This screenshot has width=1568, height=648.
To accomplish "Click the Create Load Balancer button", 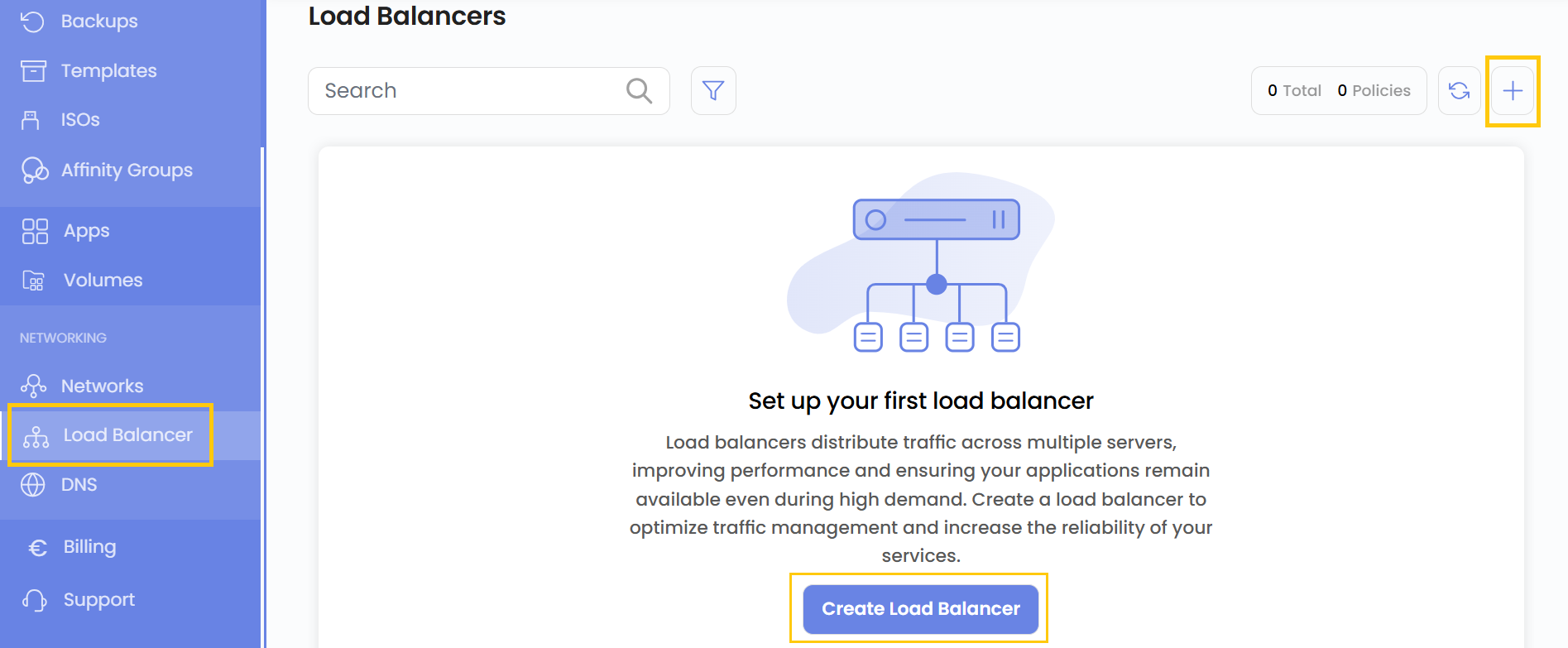I will (920, 609).
